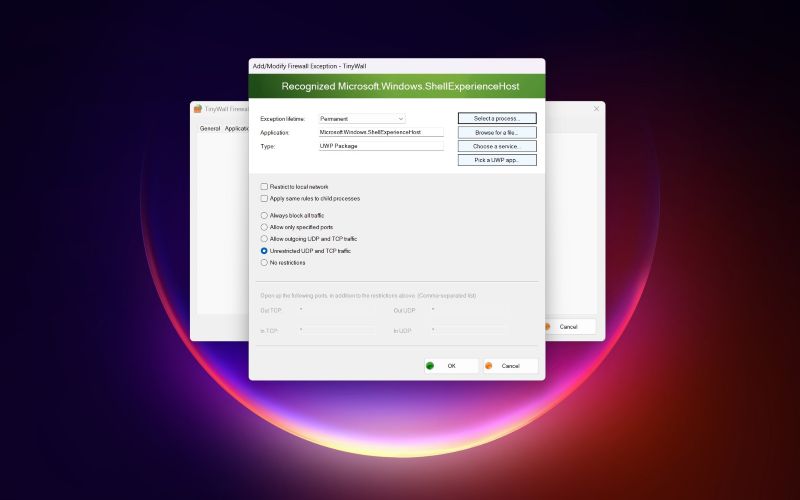This screenshot has height=500, width=800.
Task: Close the background TinyWall Firewall window
Action: (x=596, y=109)
